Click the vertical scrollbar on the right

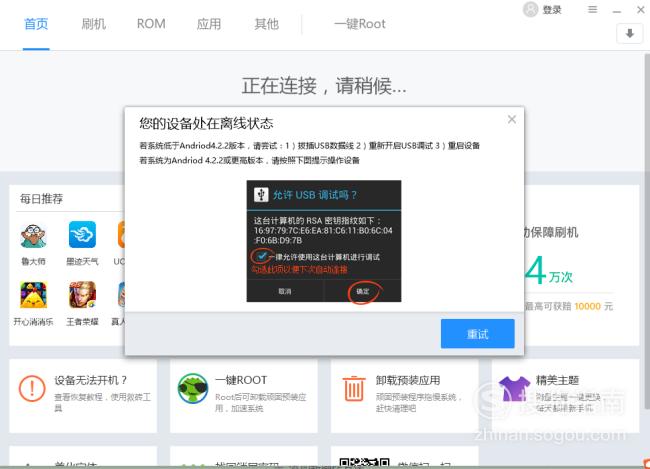647,232
